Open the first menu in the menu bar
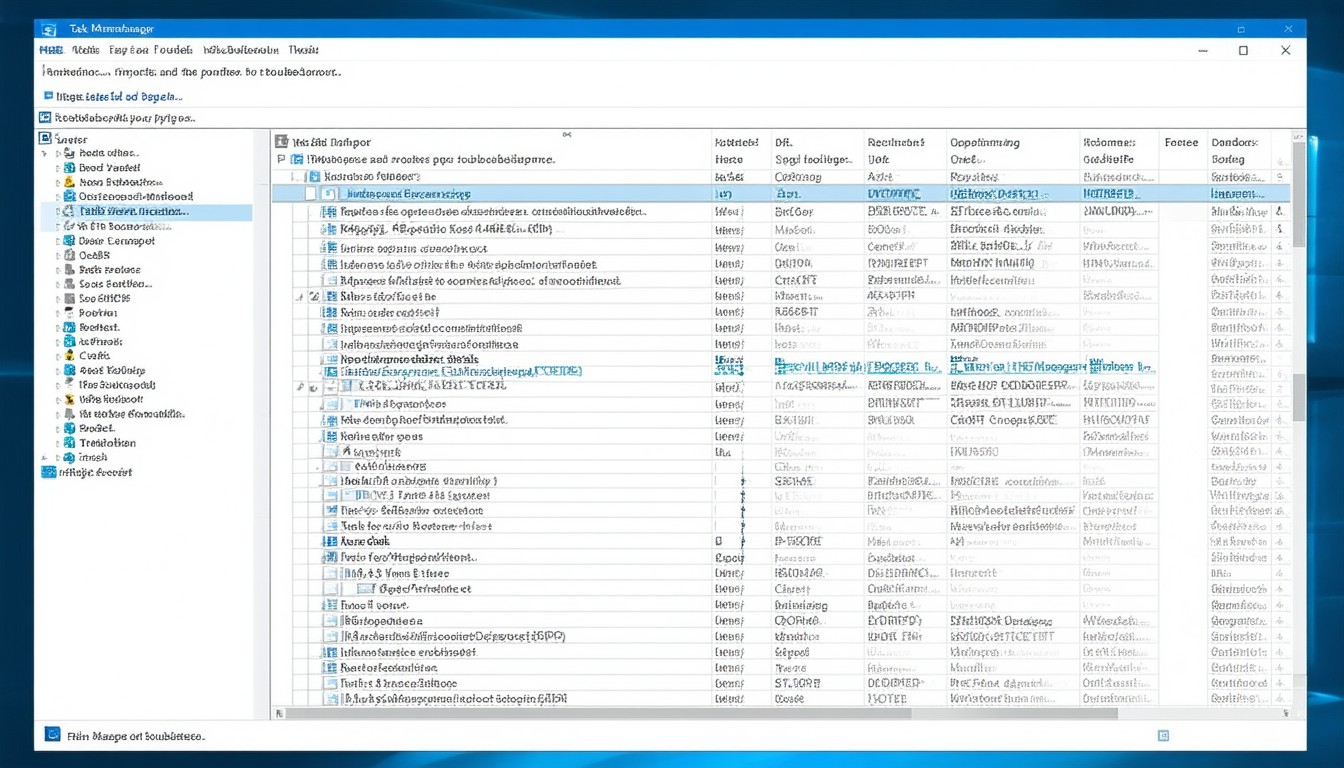Viewport: 1344px width, 768px height. pos(51,49)
